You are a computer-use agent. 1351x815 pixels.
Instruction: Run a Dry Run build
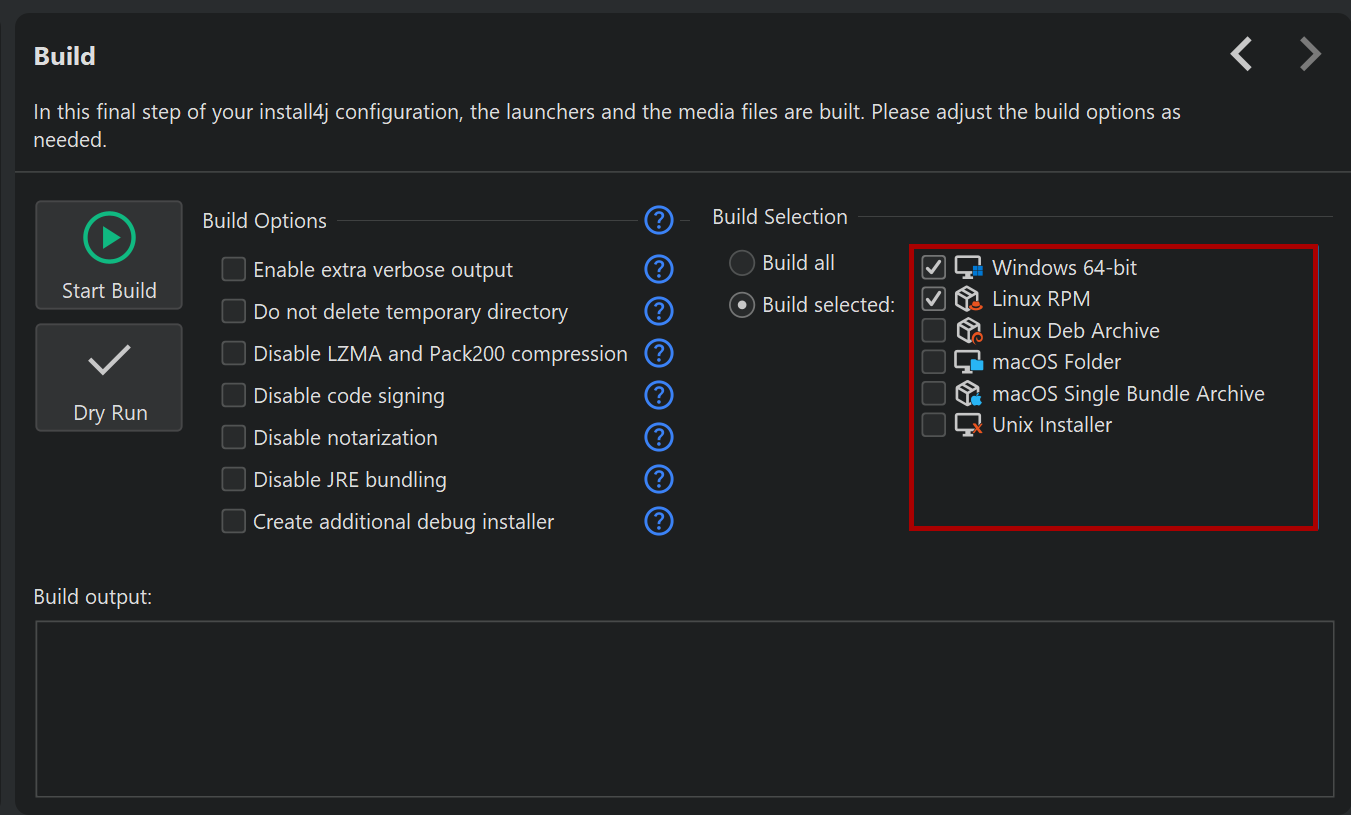coord(109,378)
